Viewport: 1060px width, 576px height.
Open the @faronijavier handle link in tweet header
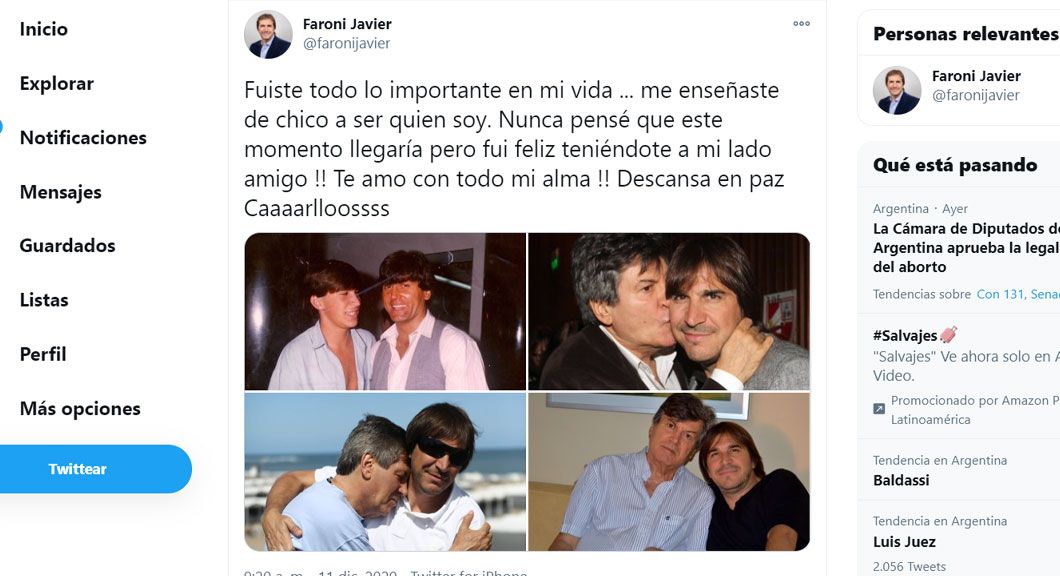click(x=346, y=43)
